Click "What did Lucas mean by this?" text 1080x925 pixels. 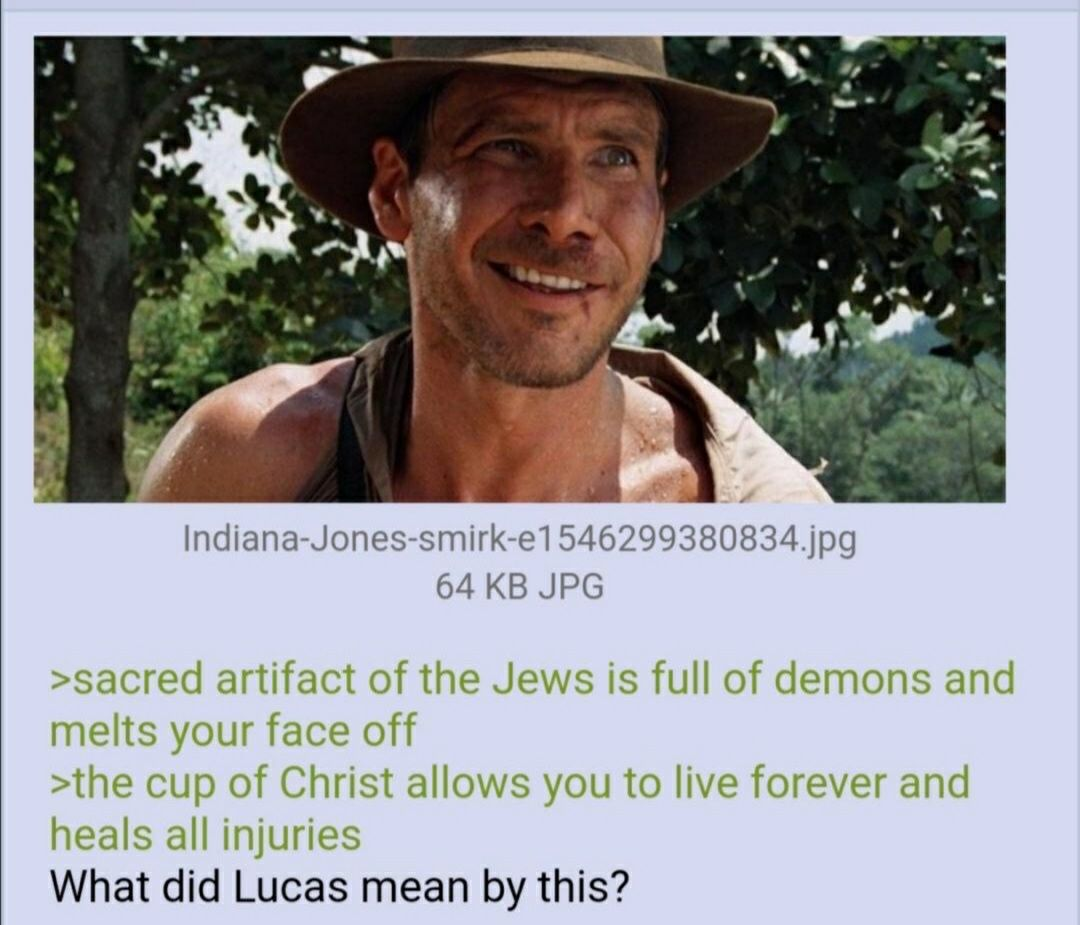tap(340, 887)
